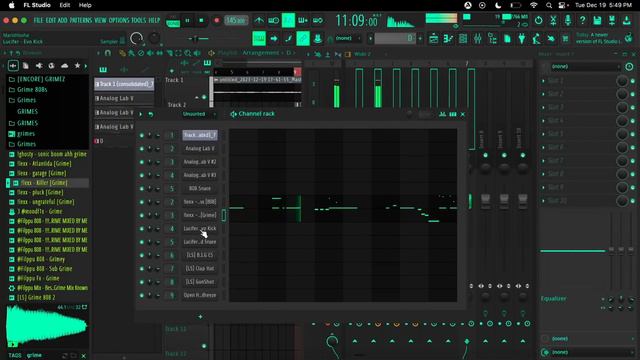Open the macOS Edit menu
This screenshot has width=640, height=360.
coord(64,5)
